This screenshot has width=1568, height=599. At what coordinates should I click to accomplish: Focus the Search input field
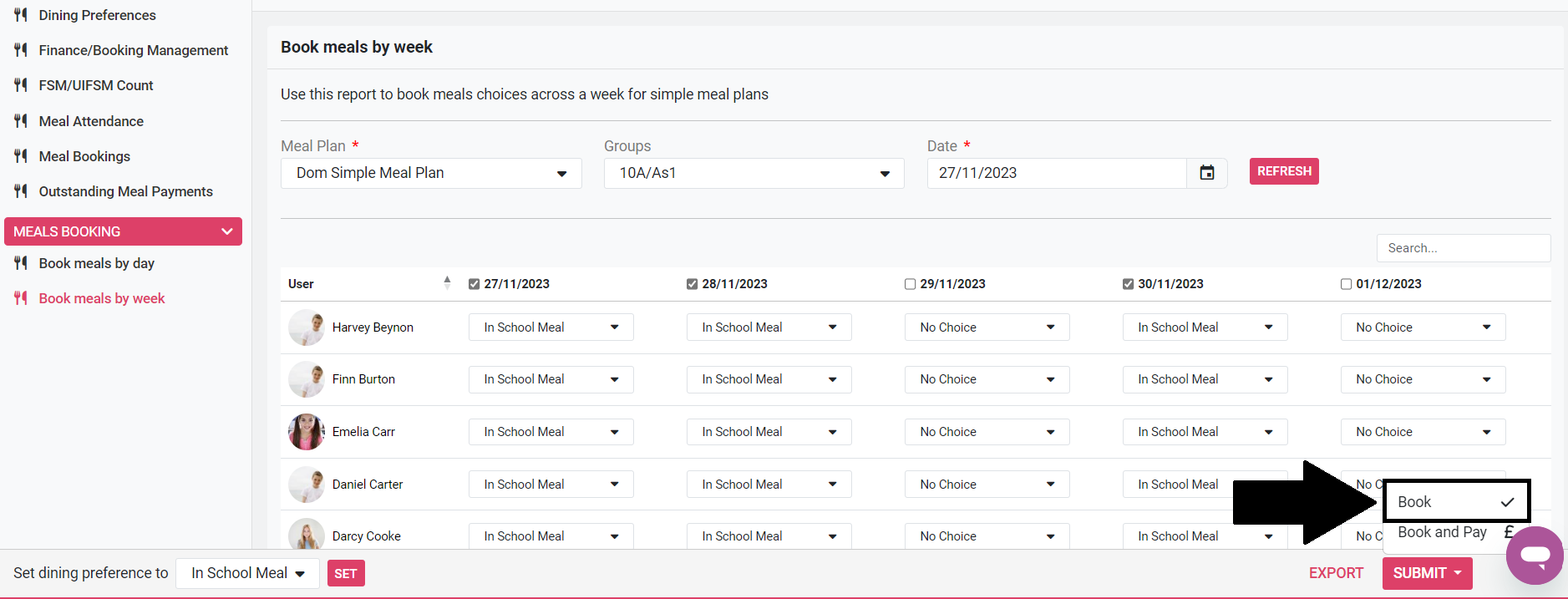tap(1463, 248)
